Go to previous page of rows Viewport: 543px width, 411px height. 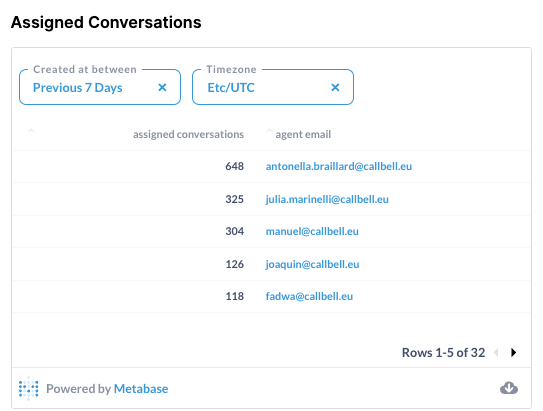click(x=496, y=352)
